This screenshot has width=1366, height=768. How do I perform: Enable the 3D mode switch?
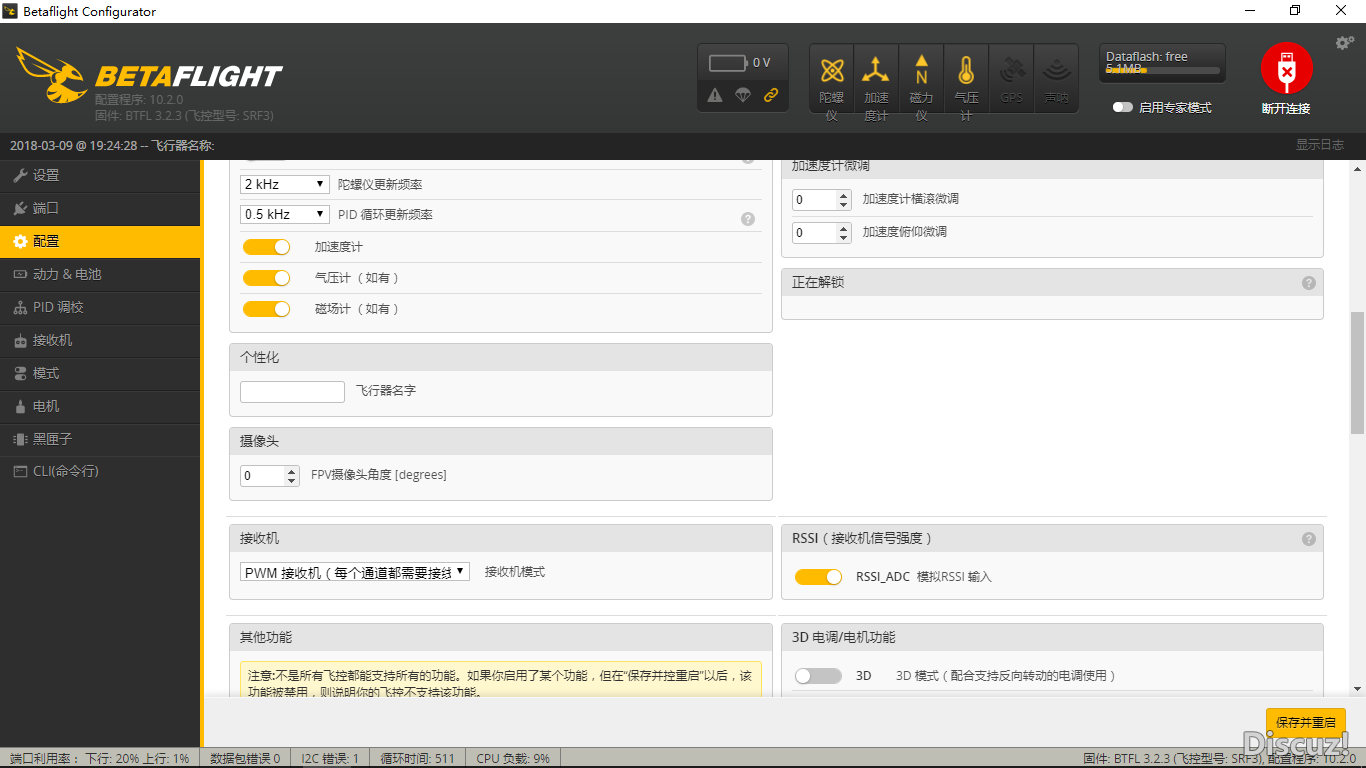pyautogui.click(x=818, y=676)
